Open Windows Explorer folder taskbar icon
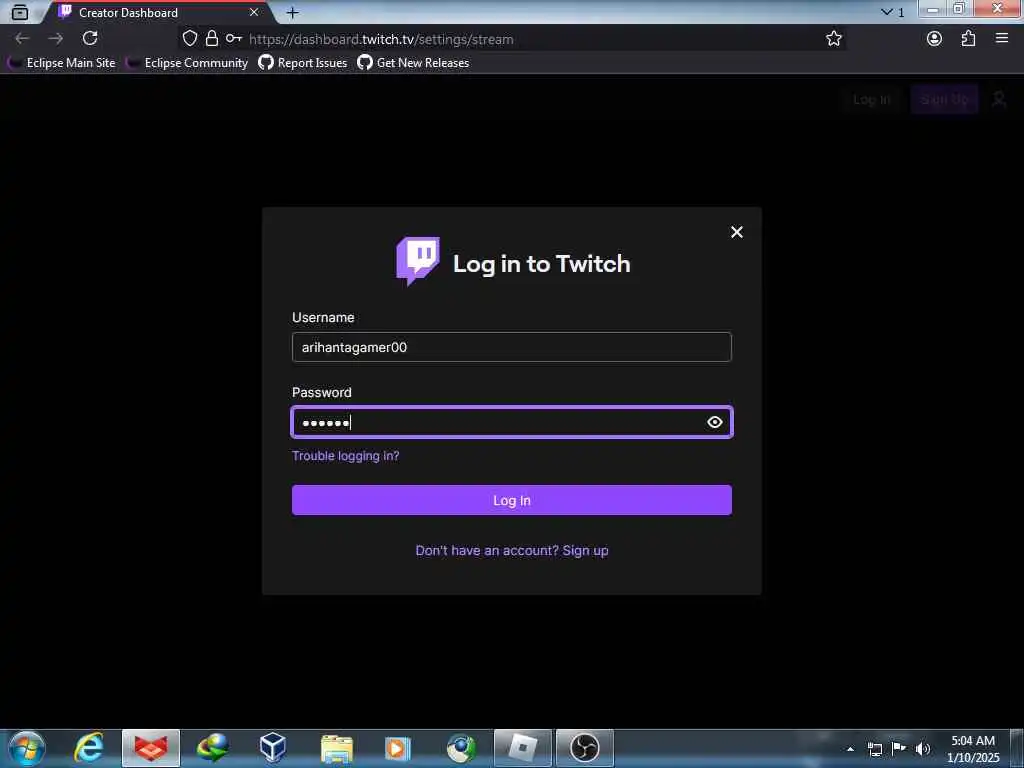This screenshot has width=1024, height=768. pyautogui.click(x=337, y=748)
